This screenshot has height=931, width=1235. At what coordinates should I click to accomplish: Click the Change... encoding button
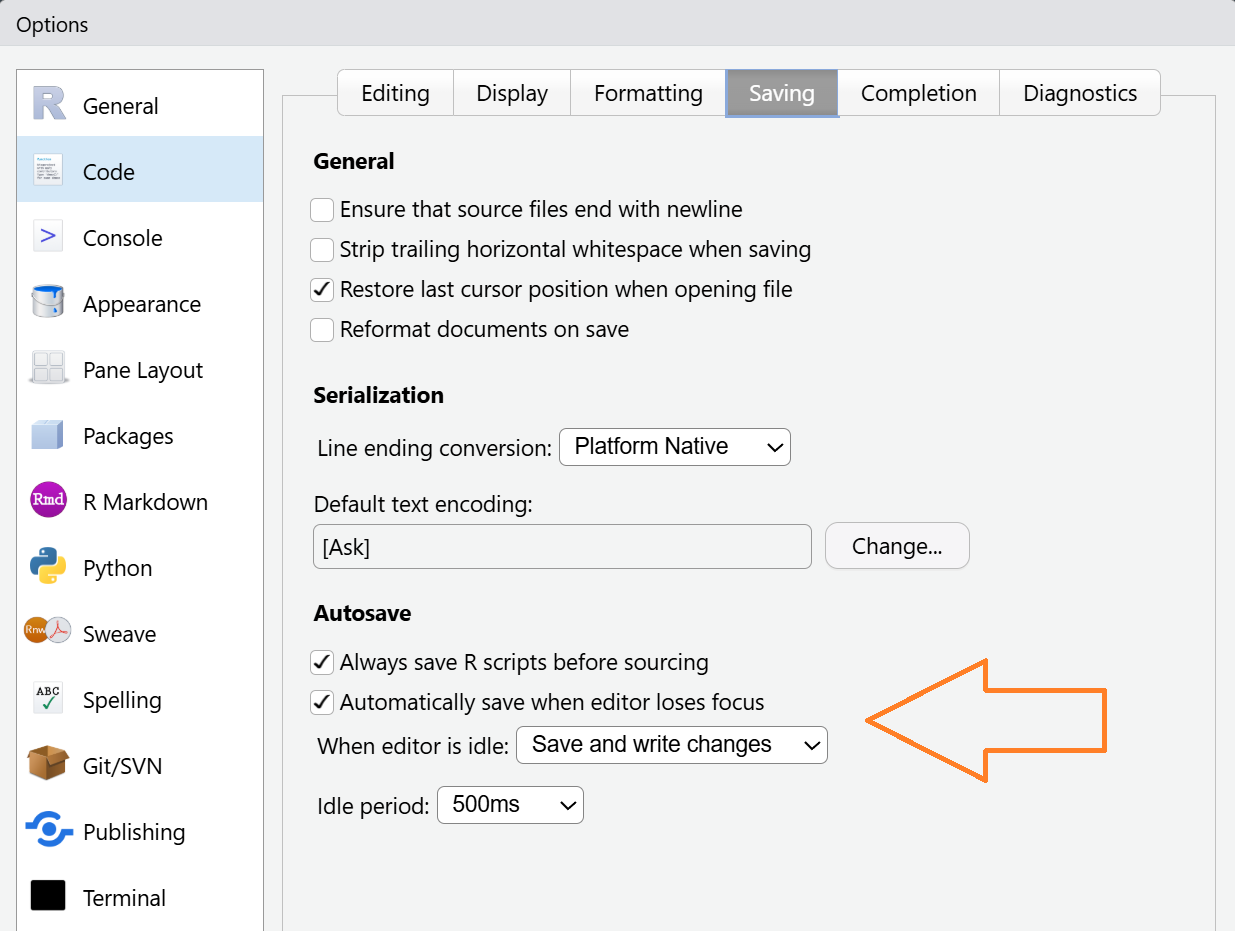tap(897, 547)
